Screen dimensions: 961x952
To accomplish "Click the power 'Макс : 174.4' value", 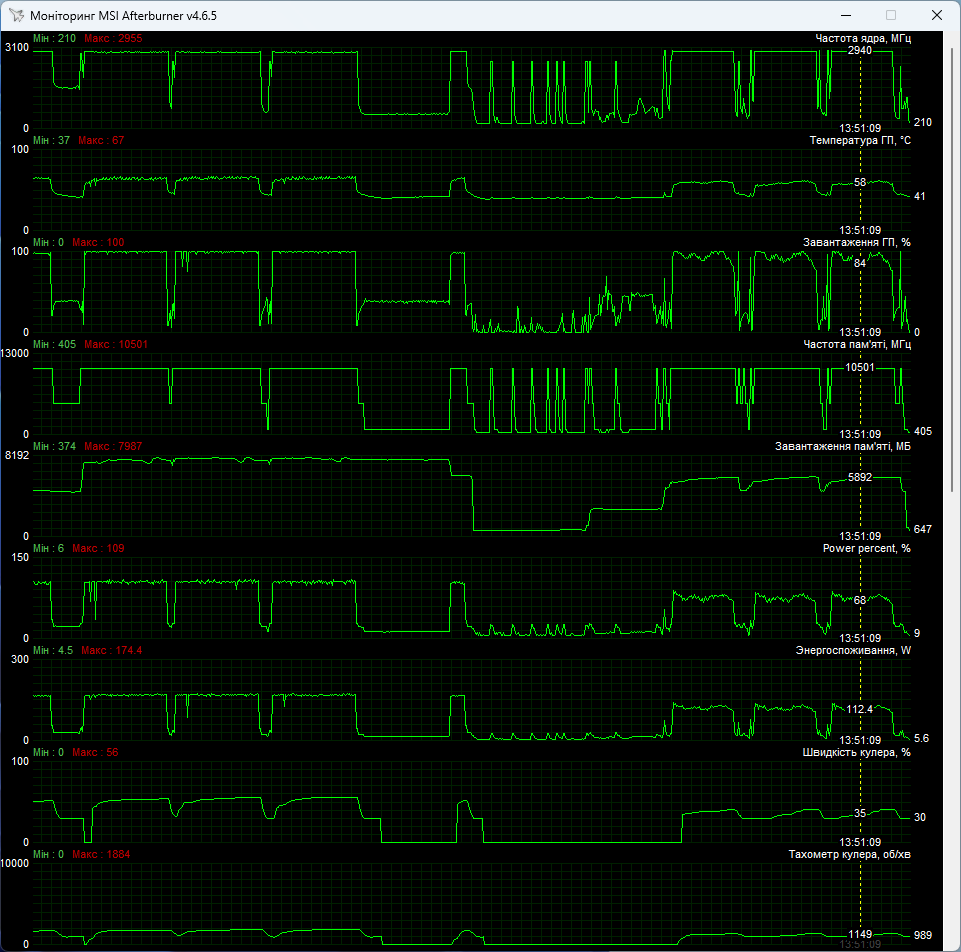I will click(x=112, y=650).
